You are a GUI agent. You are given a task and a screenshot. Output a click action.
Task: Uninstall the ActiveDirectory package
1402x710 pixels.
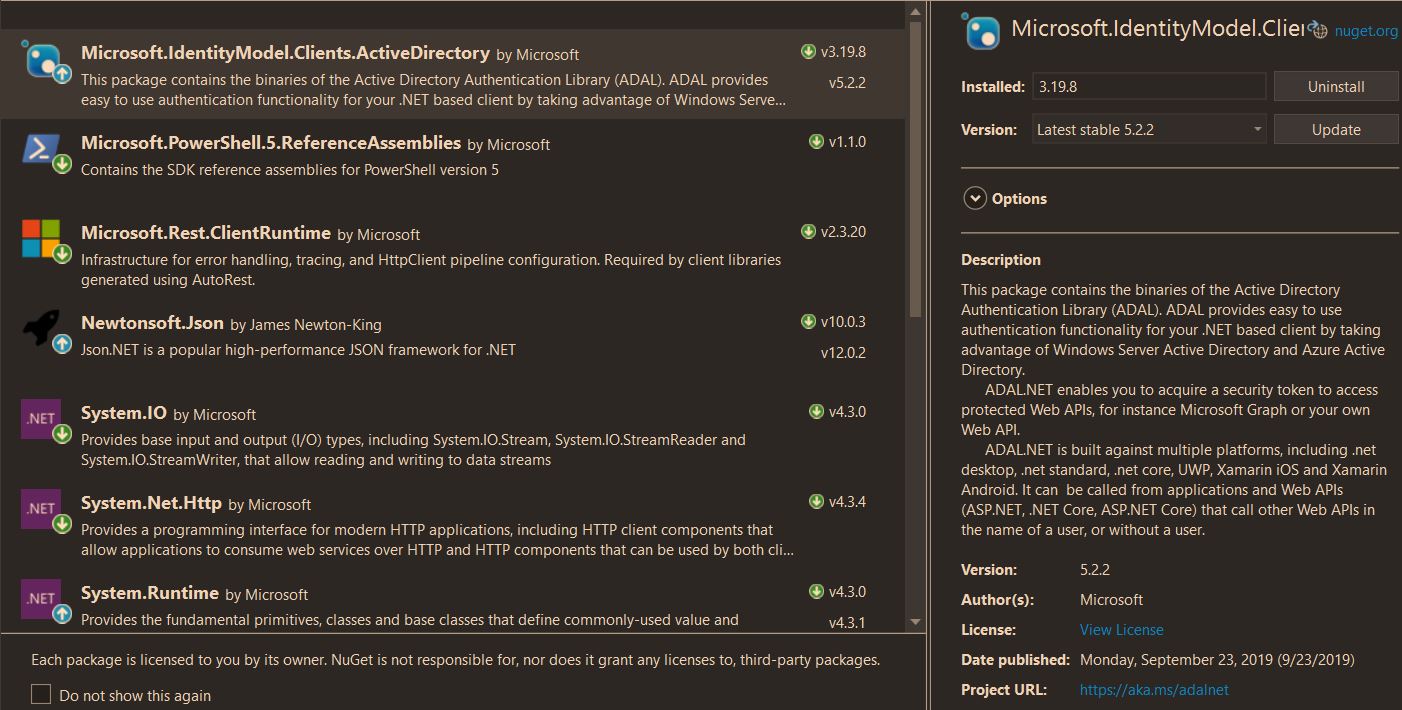(1336, 86)
